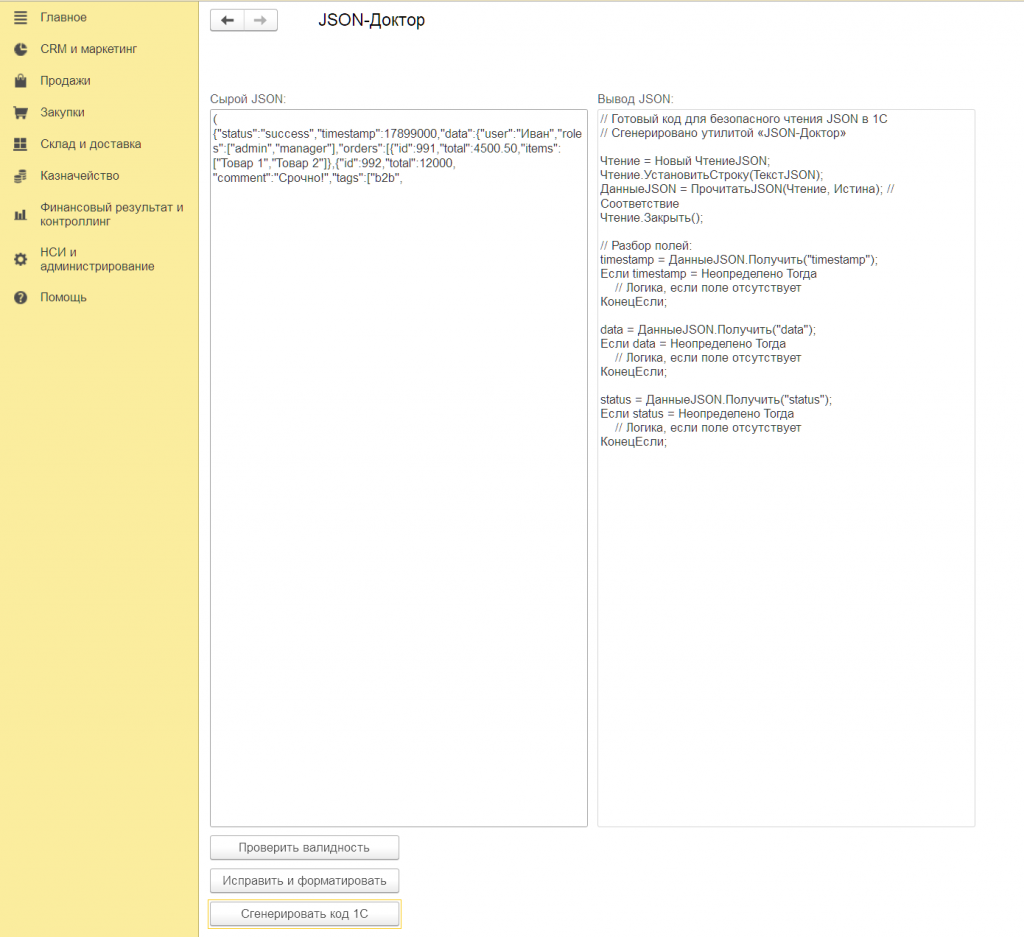
Task: Go back with the left arrow
Action: coord(227,20)
